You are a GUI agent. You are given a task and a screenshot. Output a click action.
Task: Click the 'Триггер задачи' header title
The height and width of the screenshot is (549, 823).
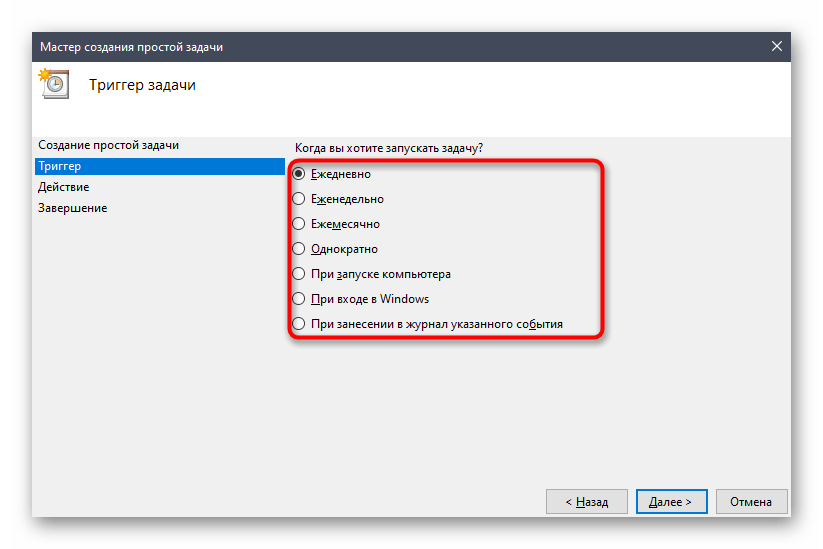point(143,85)
